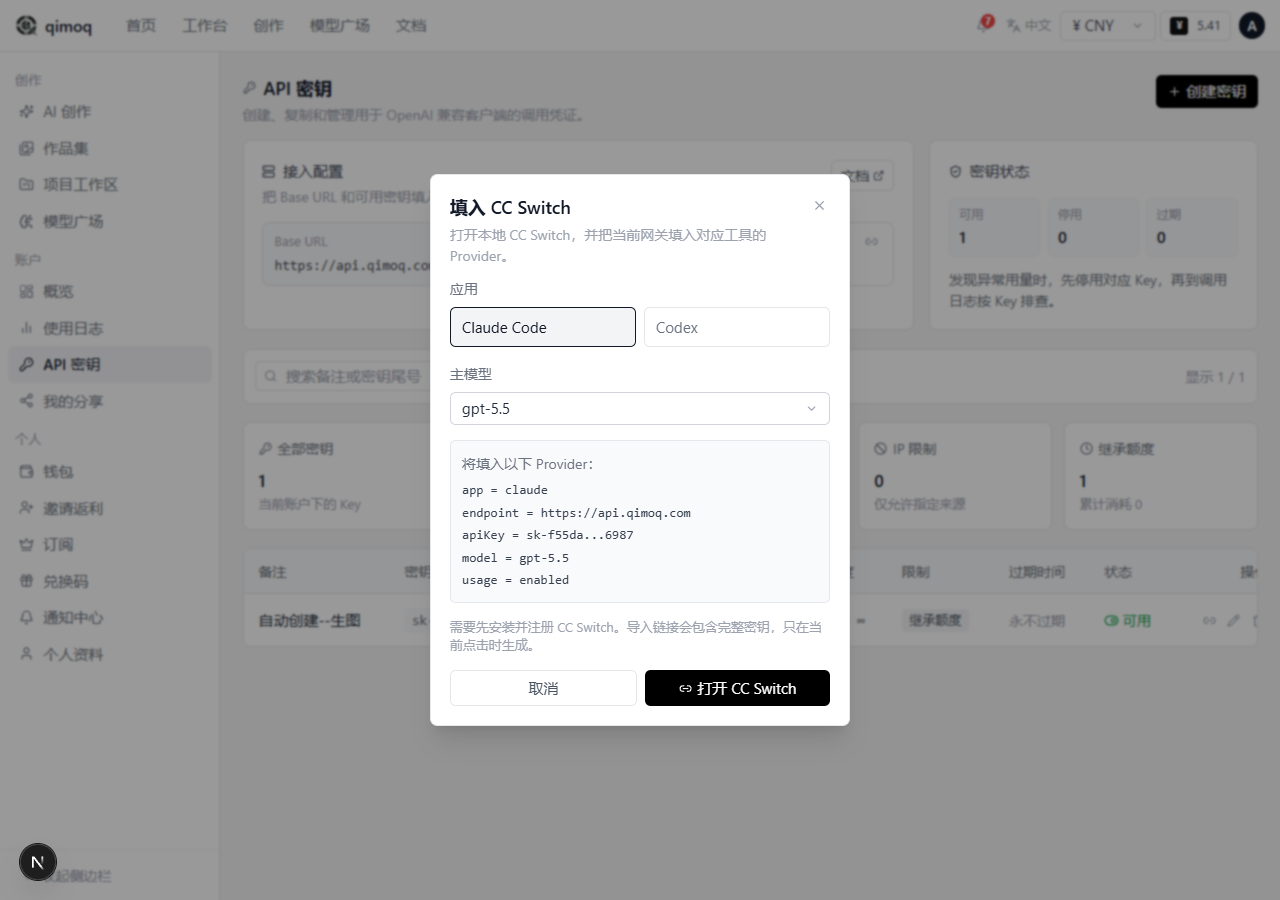Open 我的分享 in the sidebar
The image size is (1280, 900).
pyautogui.click(x=110, y=401)
